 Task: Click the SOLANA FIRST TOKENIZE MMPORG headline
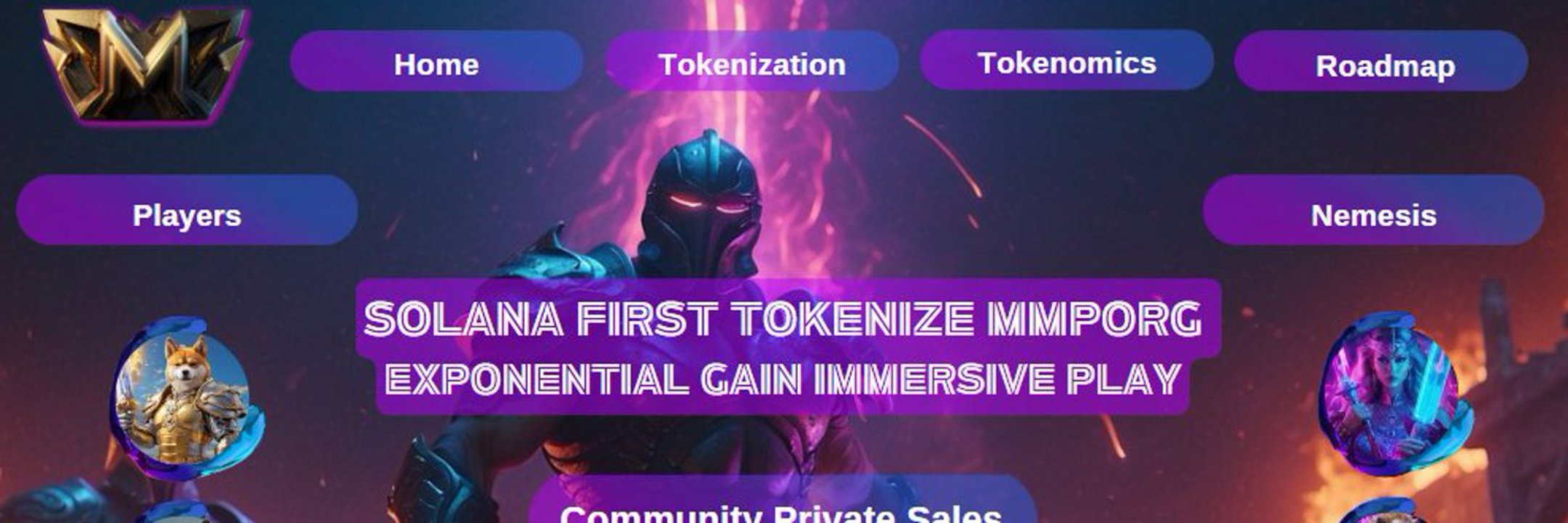click(783, 318)
